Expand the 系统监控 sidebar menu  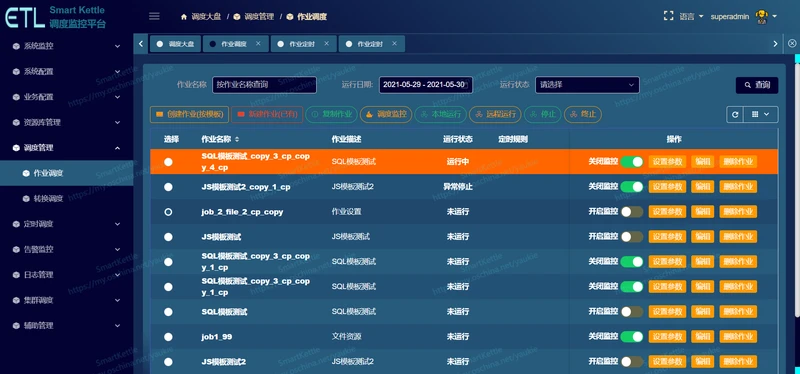click(x=67, y=46)
